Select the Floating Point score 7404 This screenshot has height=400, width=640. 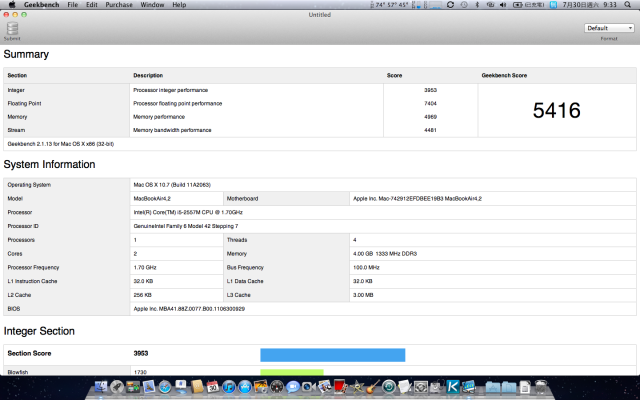click(430, 104)
